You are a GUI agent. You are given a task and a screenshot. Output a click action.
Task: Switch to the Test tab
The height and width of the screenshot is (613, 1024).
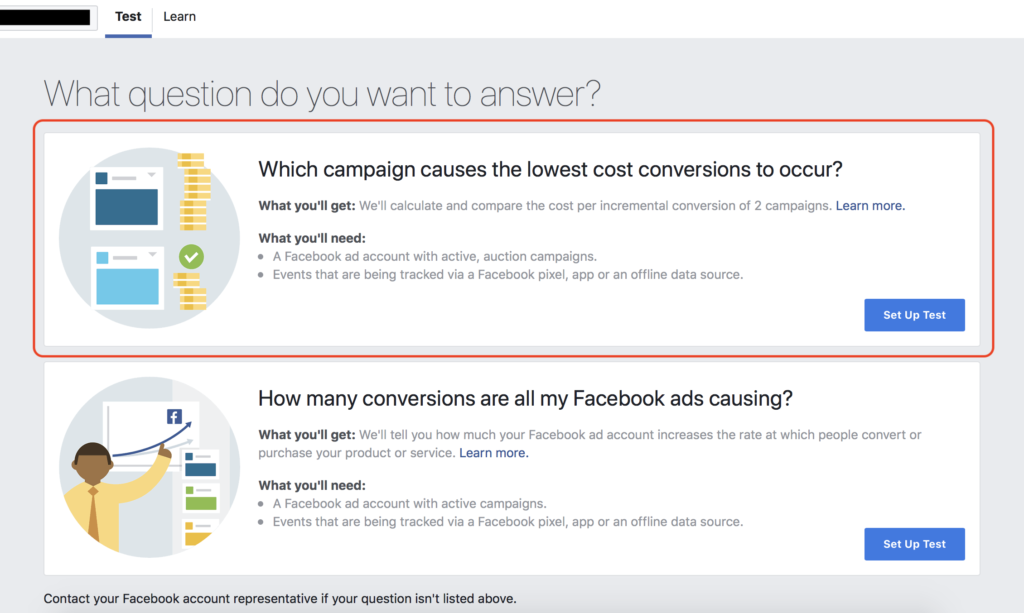(128, 17)
